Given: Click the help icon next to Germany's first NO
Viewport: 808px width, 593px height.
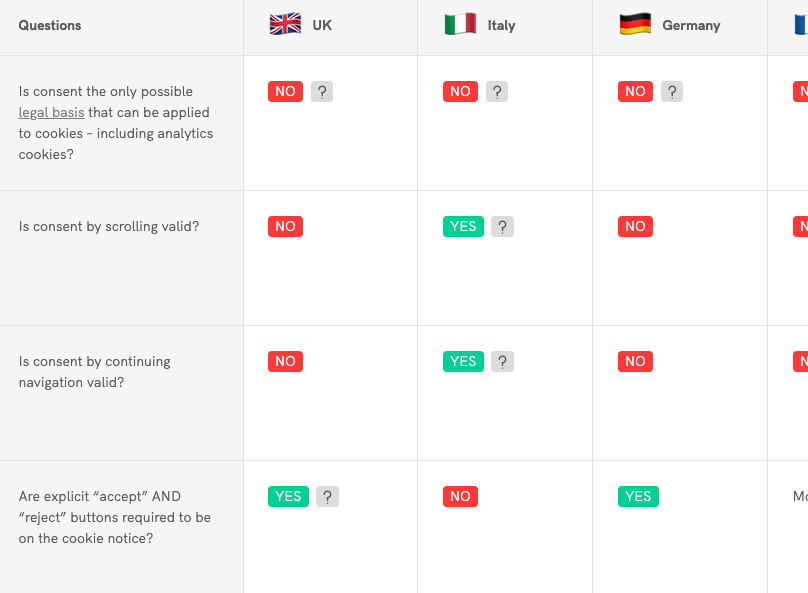Looking at the screenshot, I should (x=671, y=91).
